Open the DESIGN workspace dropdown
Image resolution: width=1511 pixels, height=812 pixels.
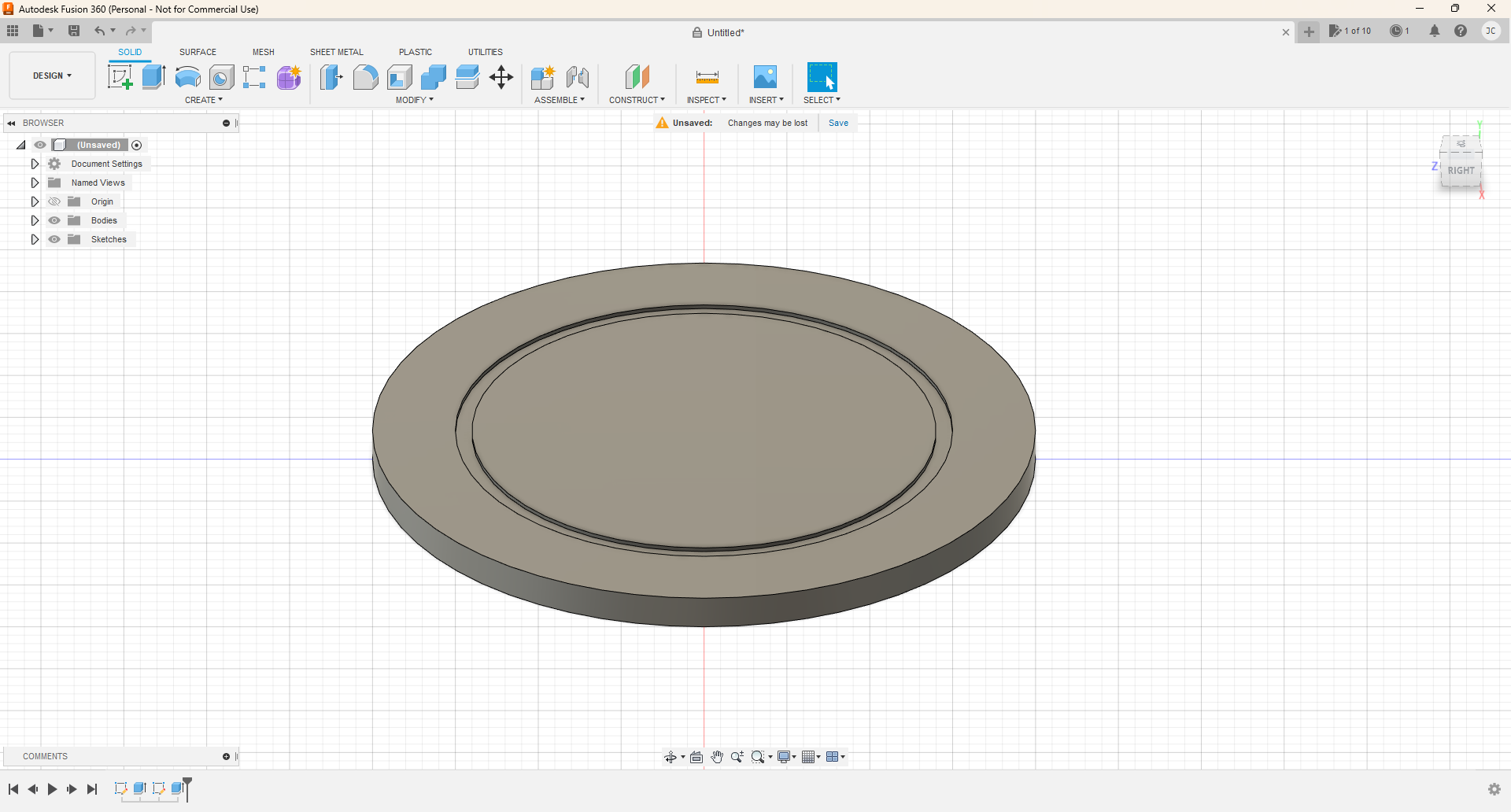(x=52, y=76)
